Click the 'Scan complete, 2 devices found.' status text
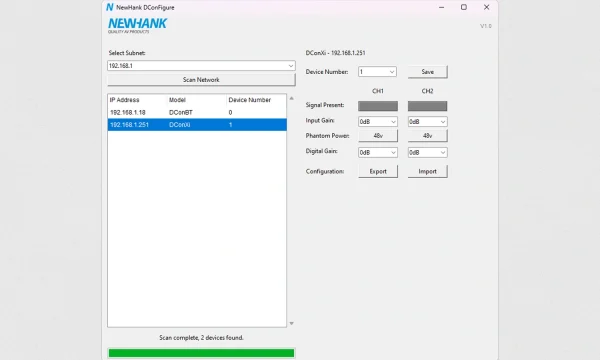This screenshot has width=600, height=360. (201, 338)
